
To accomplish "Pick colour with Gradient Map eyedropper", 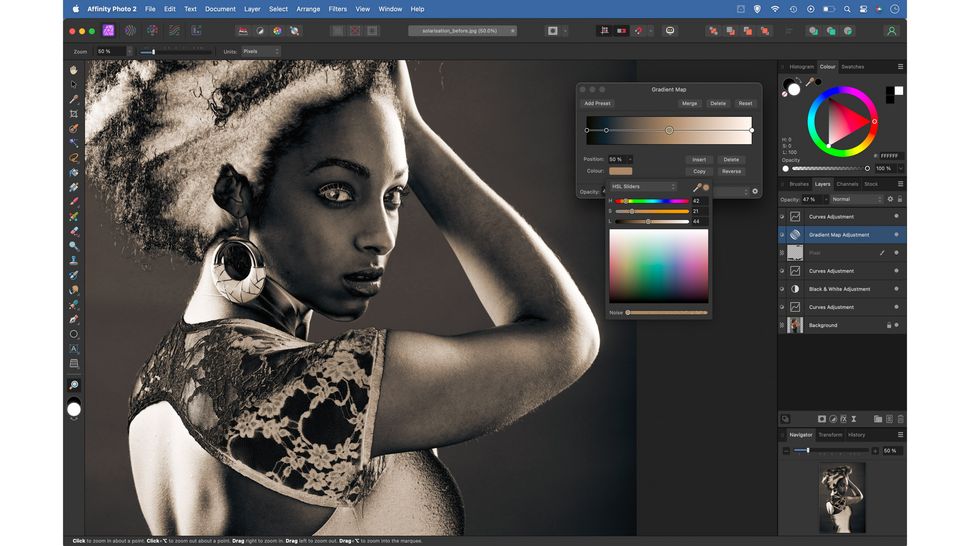I will tap(697, 187).
